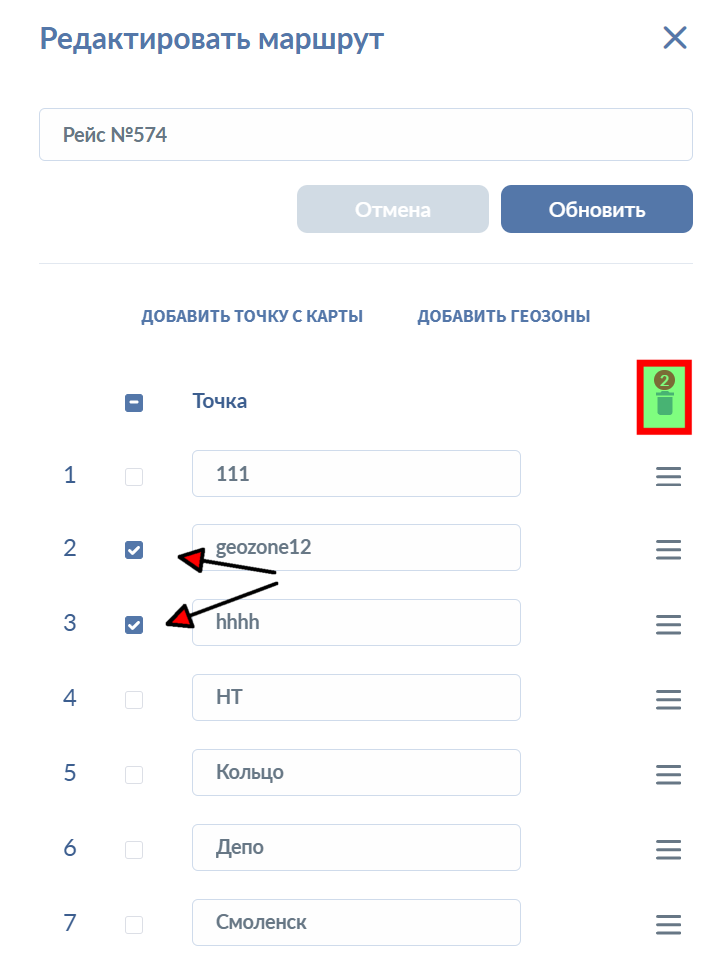Click the drag handle for Депо row

tap(668, 849)
